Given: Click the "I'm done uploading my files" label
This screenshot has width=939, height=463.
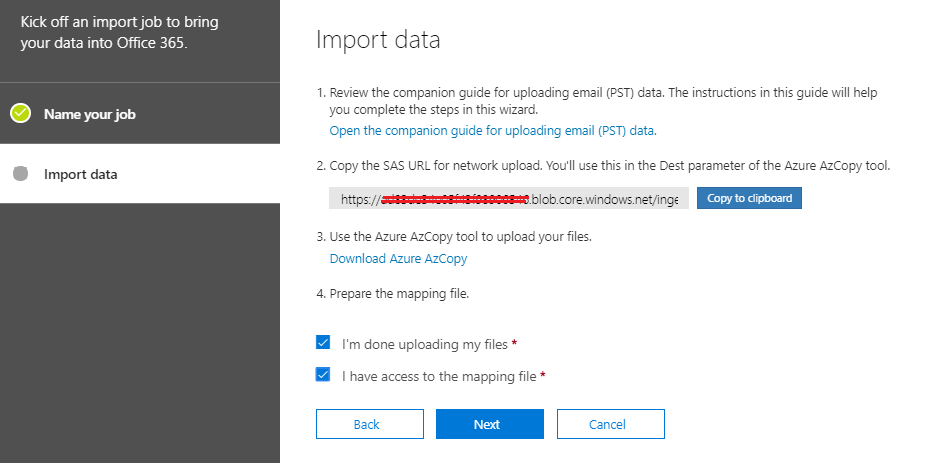Looking at the screenshot, I should (x=425, y=344).
